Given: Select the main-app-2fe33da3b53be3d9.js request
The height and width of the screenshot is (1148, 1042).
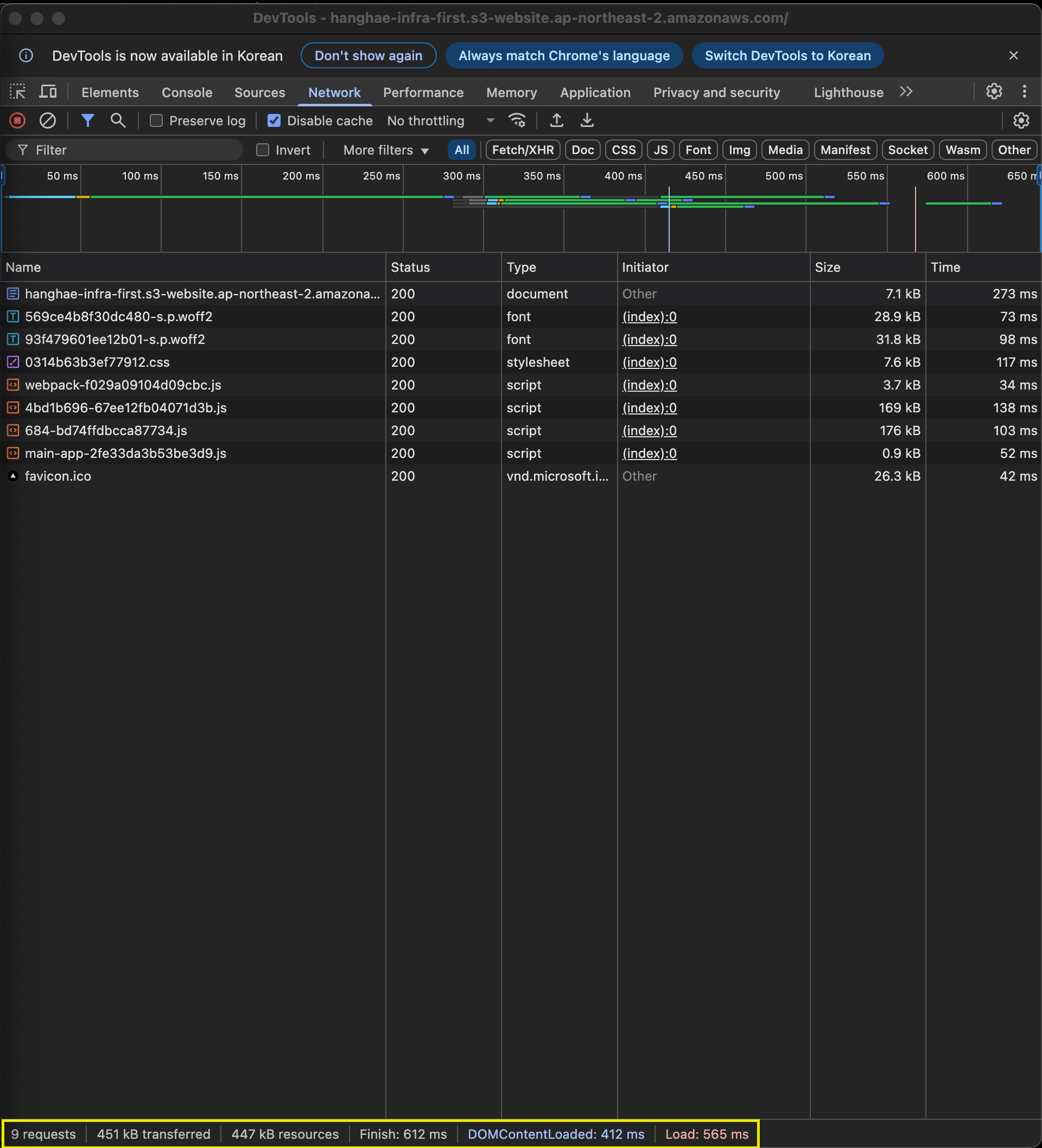Looking at the screenshot, I should (520, 453).
